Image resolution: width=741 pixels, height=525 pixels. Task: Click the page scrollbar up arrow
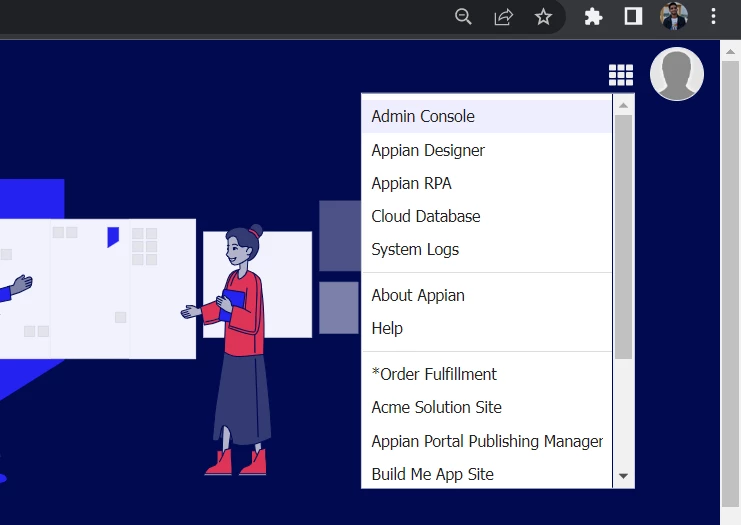730,51
